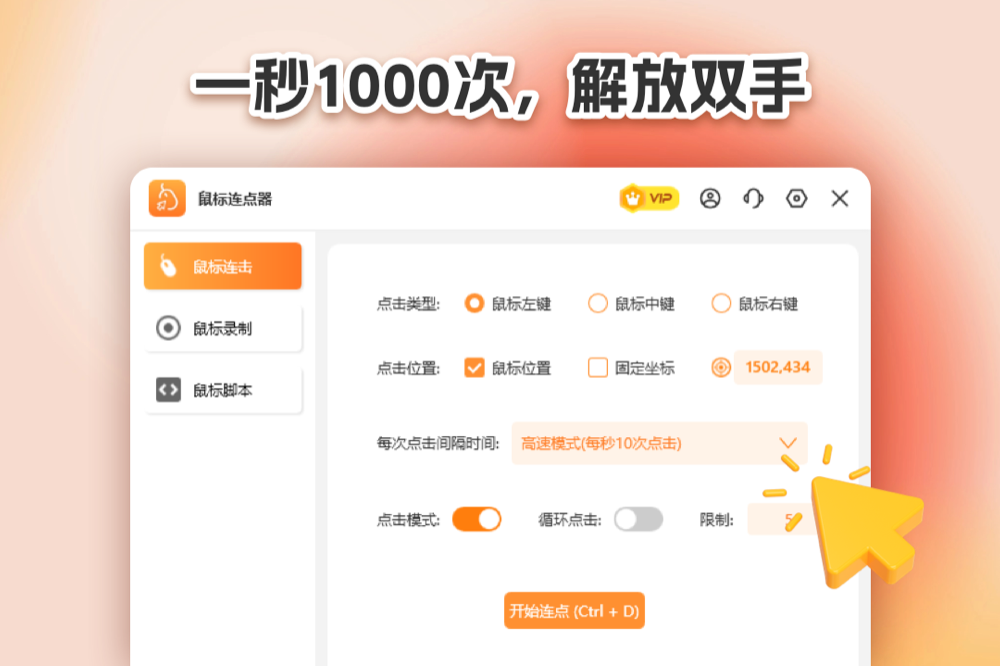The image size is (1000, 666).
Task: Select the 鼠标中键 radio button
Action: tap(598, 304)
